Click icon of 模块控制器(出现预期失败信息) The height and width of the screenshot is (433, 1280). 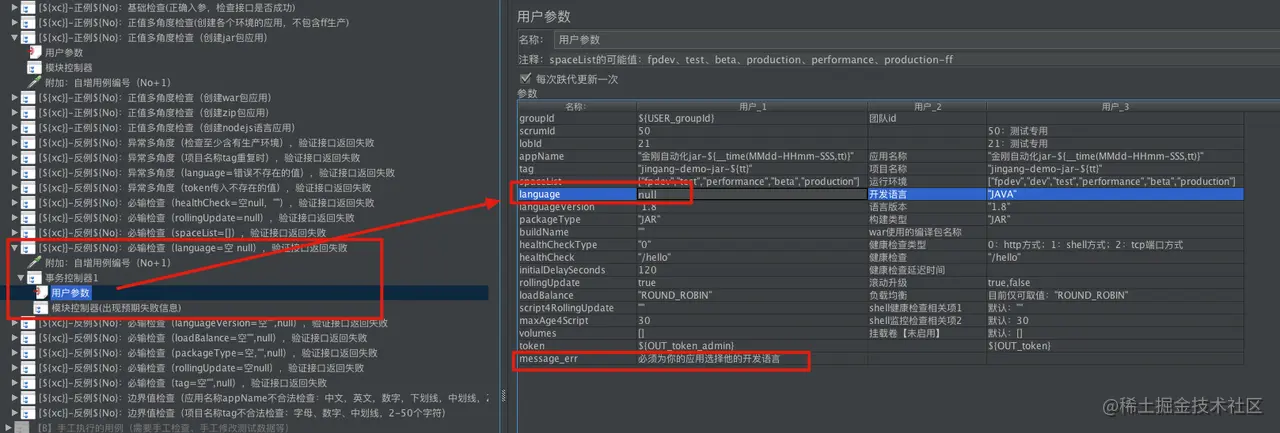coord(42,307)
